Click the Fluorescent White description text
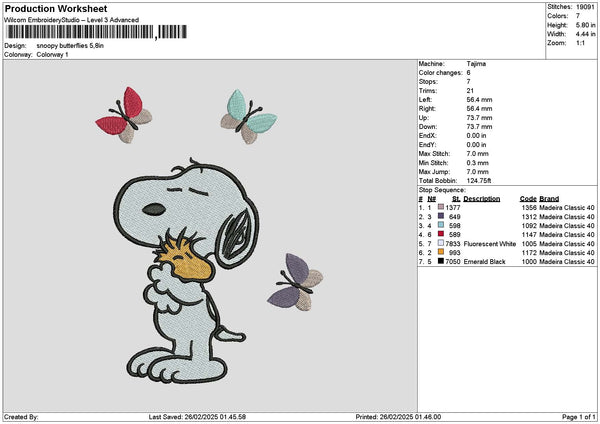 (x=490, y=244)
